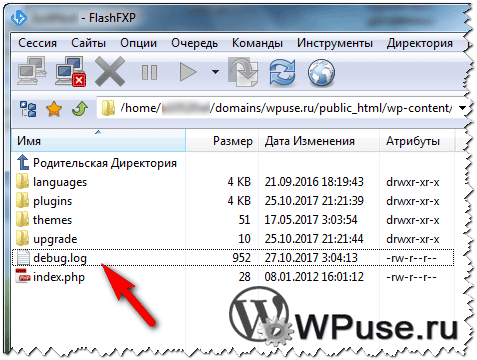Click the Transfer files document icon
Viewport: 477px width, 360px height.
(x=243, y=71)
